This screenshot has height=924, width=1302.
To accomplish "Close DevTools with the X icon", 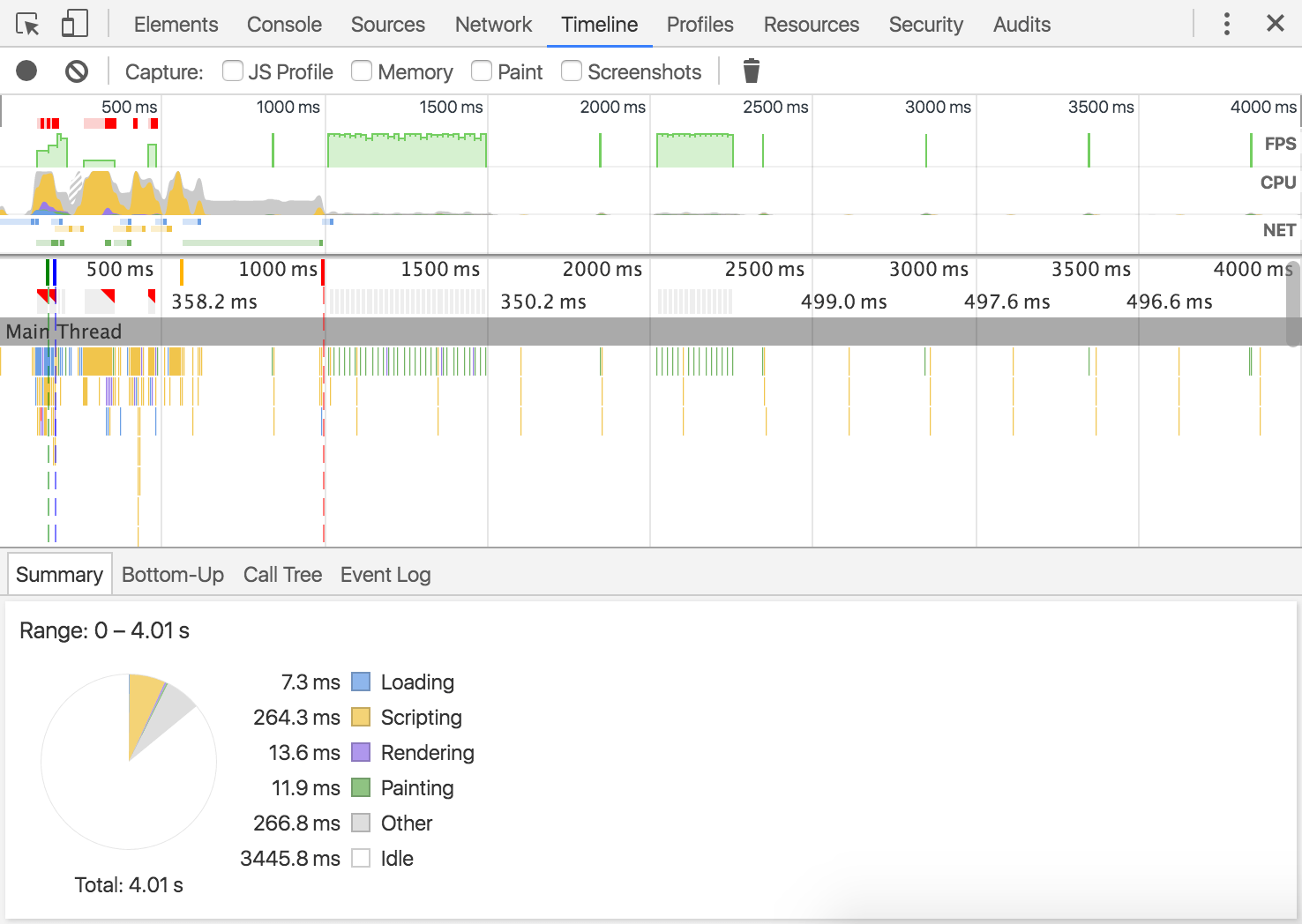I will coord(1276,24).
